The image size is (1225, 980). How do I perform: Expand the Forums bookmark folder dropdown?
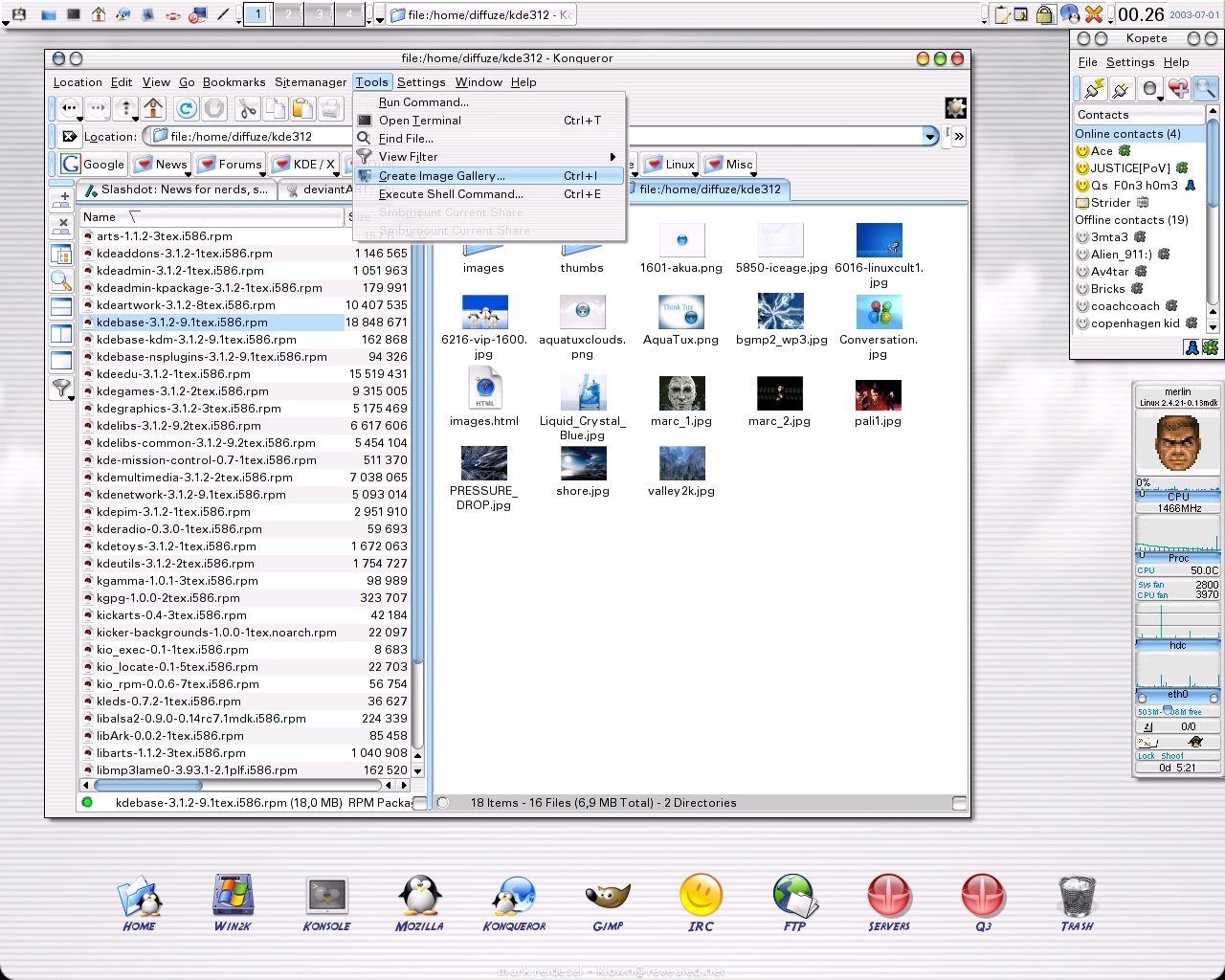click(229, 164)
